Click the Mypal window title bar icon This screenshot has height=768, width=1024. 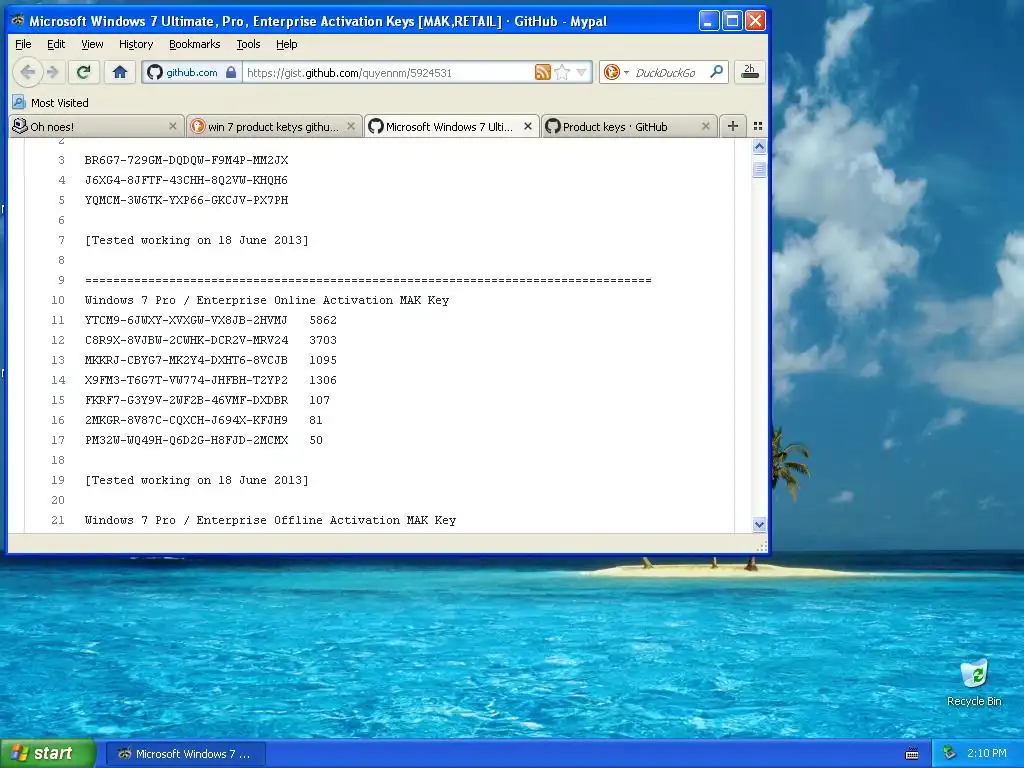[x=18, y=21]
